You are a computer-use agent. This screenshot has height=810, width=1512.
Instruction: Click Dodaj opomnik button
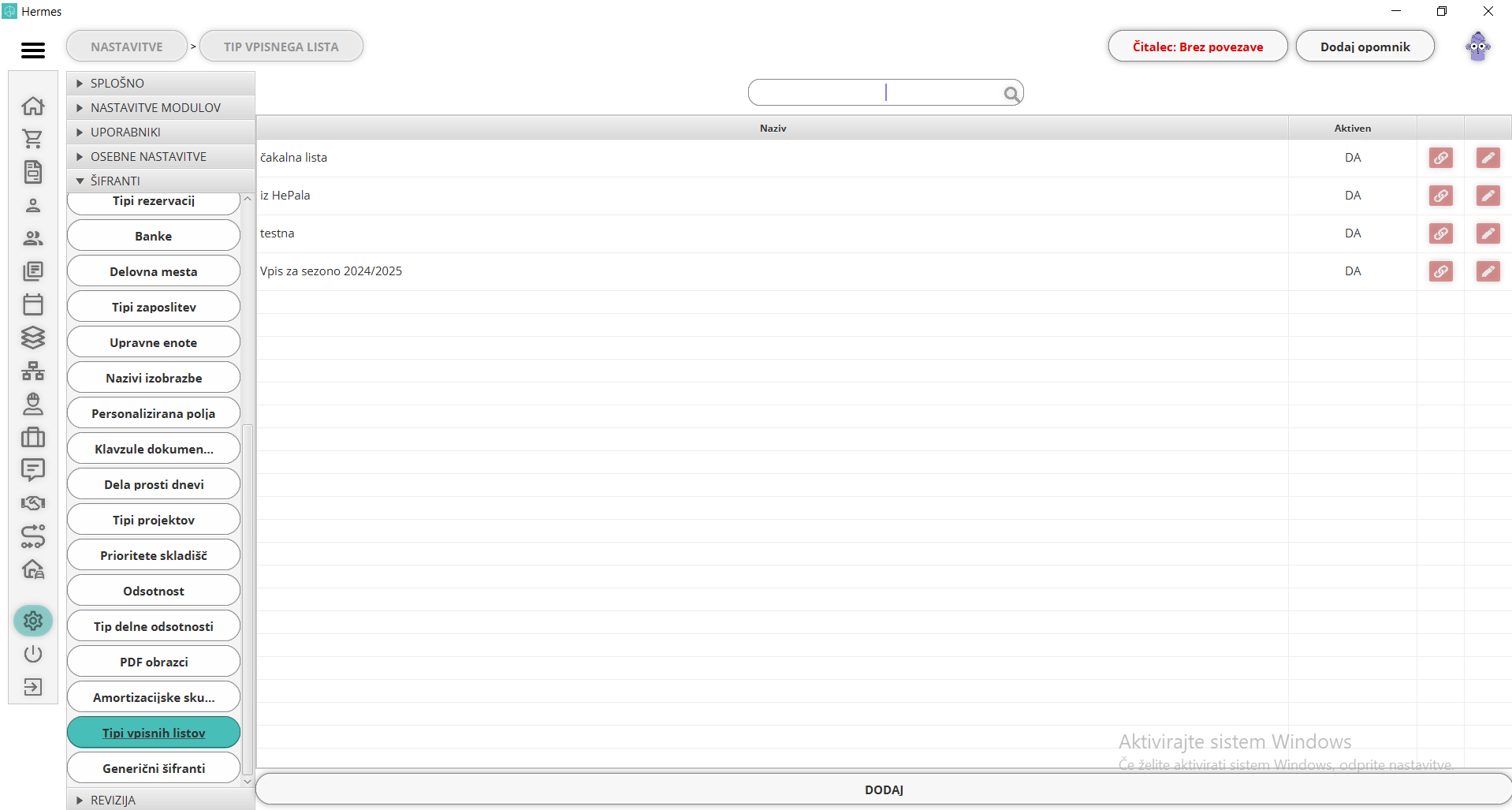point(1365,47)
